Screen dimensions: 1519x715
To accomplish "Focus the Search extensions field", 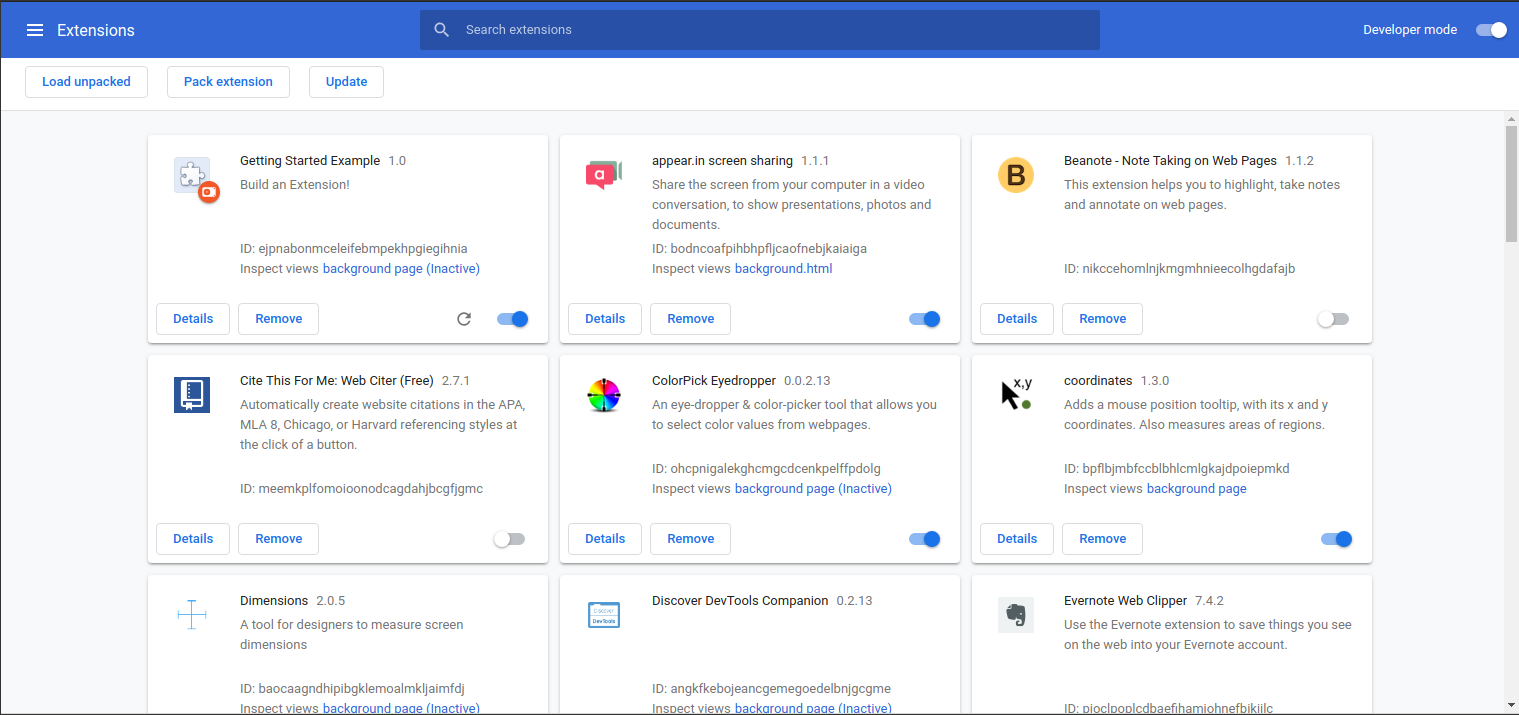I will click(x=760, y=30).
